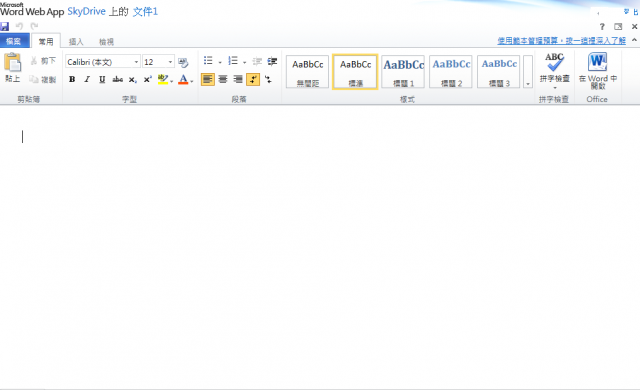Viewport: 640px width, 390px height.
Task: Toggle Align Text Left
Action: pos(208,79)
